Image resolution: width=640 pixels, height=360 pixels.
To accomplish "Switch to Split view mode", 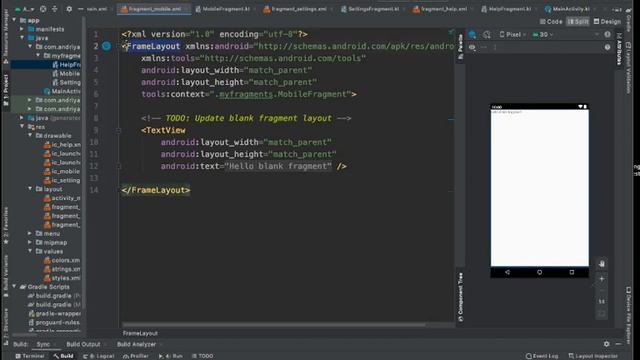I will 578,22.
